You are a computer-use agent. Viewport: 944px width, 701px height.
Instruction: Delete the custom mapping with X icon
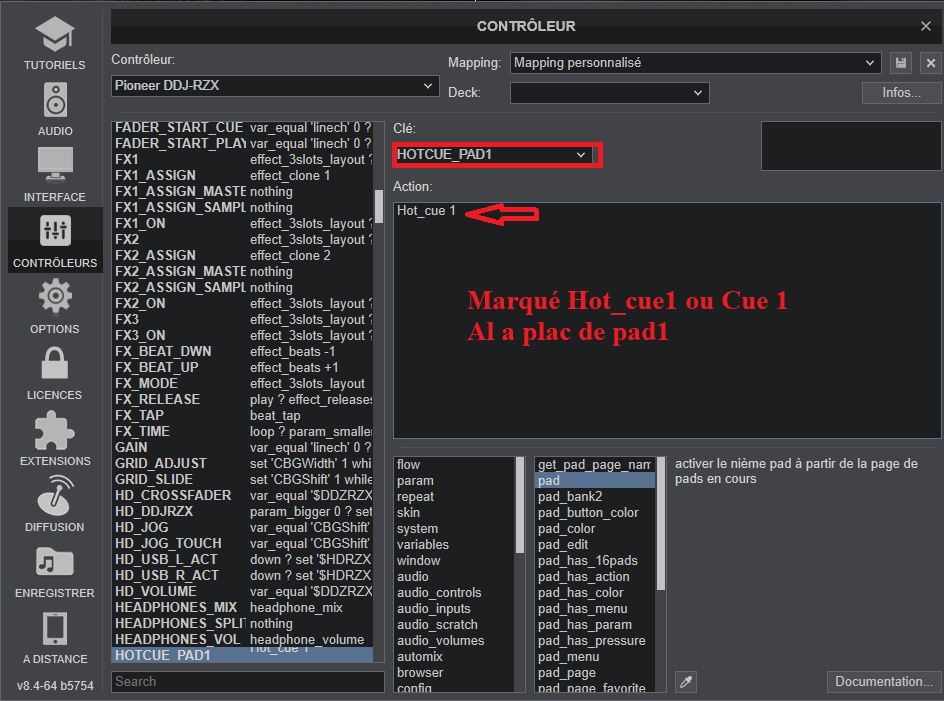click(930, 63)
